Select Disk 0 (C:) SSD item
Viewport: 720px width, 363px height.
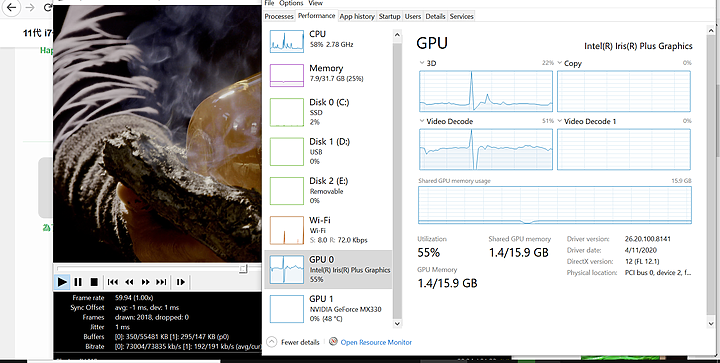pos(328,112)
